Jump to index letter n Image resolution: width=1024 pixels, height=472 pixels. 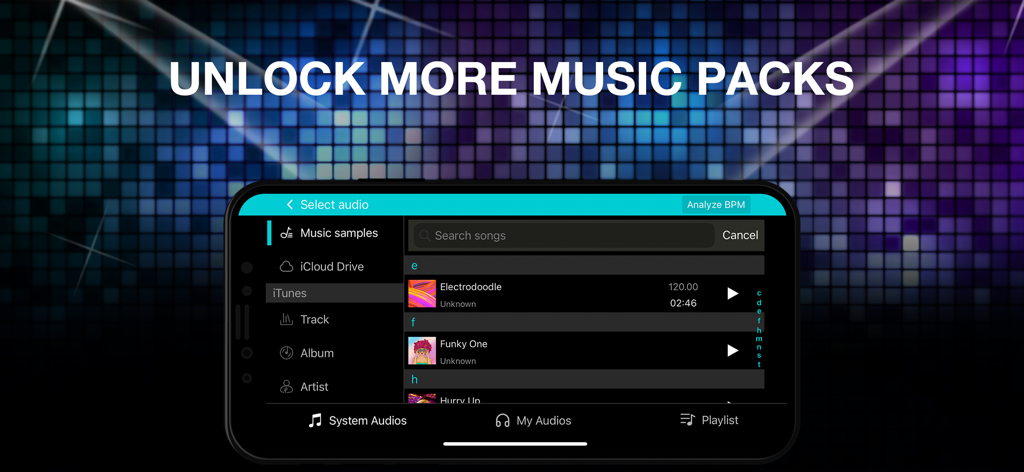click(x=759, y=347)
